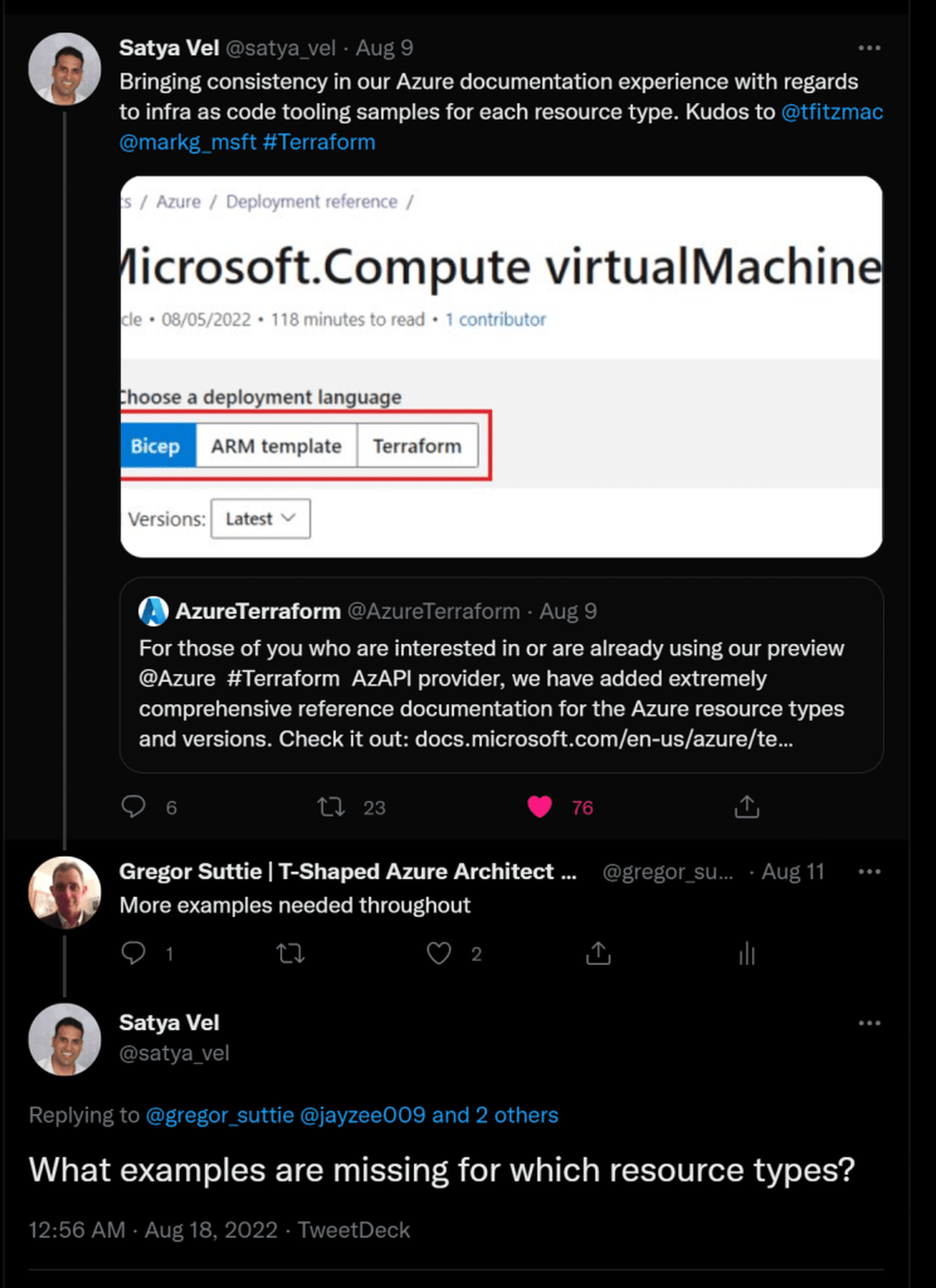This screenshot has width=936, height=1288.
Task: Unlike the tweet with 76 likes
Action: pyautogui.click(x=540, y=807)
